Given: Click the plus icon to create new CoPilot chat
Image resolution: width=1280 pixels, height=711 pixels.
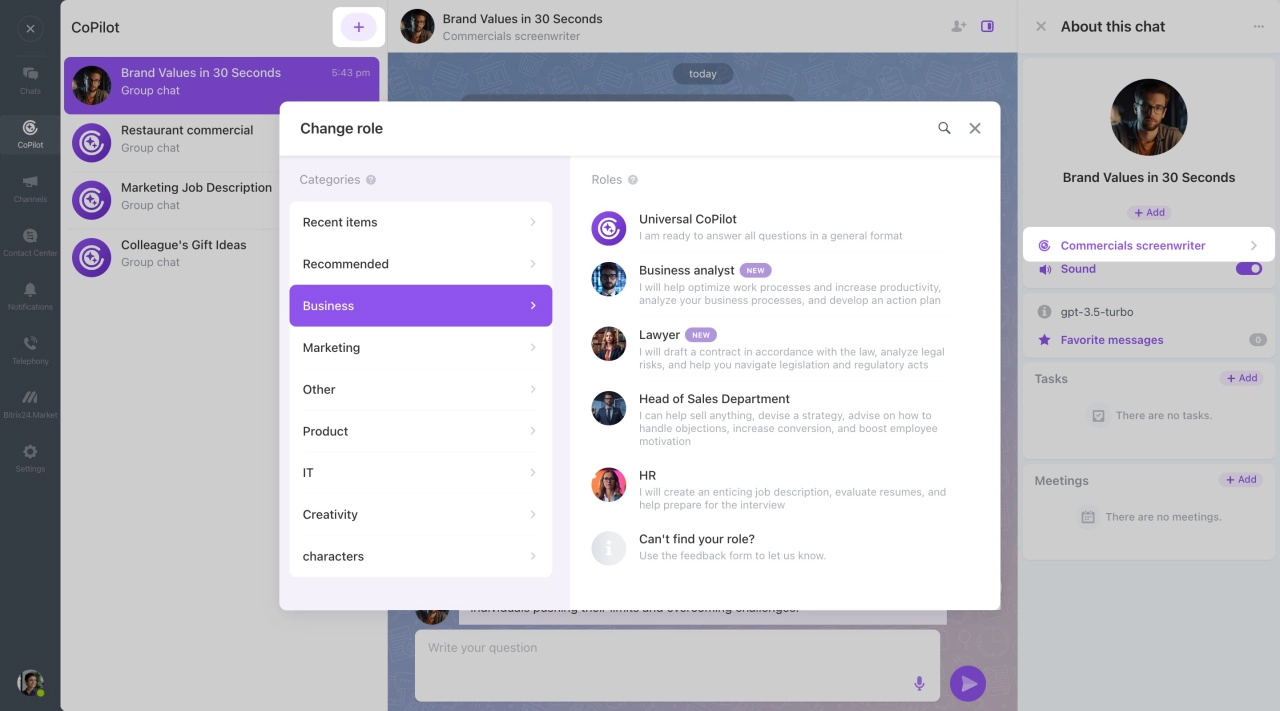Looking at the screenshot, I should coord(358,27).
